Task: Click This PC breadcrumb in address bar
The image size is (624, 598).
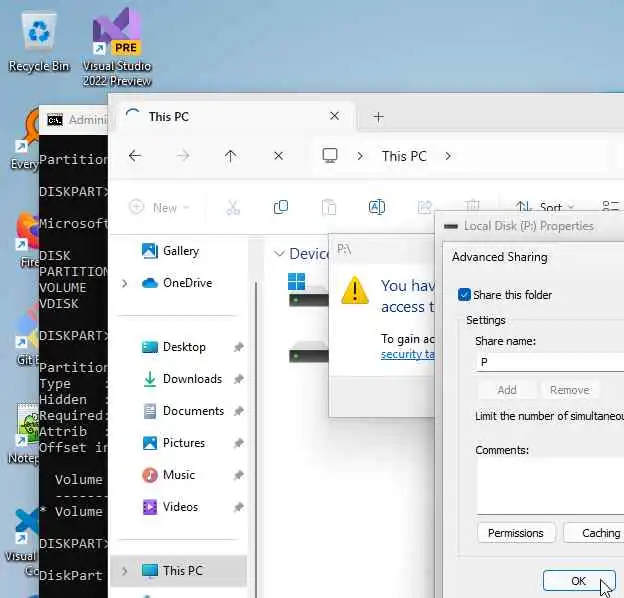Action: [404, 156]
